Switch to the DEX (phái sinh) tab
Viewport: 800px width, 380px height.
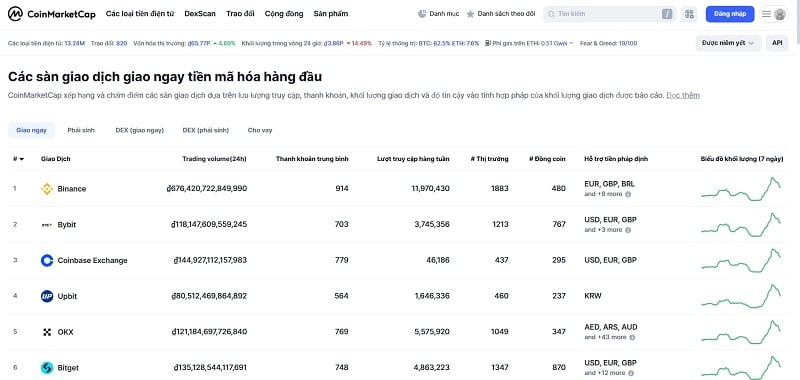click(x=206, y=130)
